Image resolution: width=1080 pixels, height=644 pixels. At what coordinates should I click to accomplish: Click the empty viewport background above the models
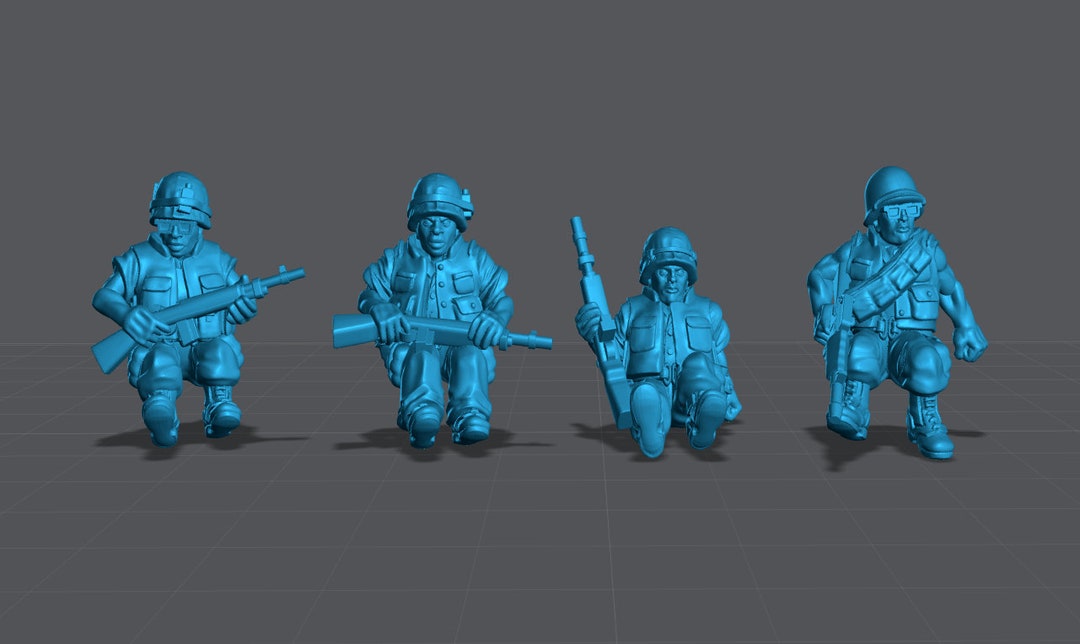pyautogui.click(x=540, y=80)
